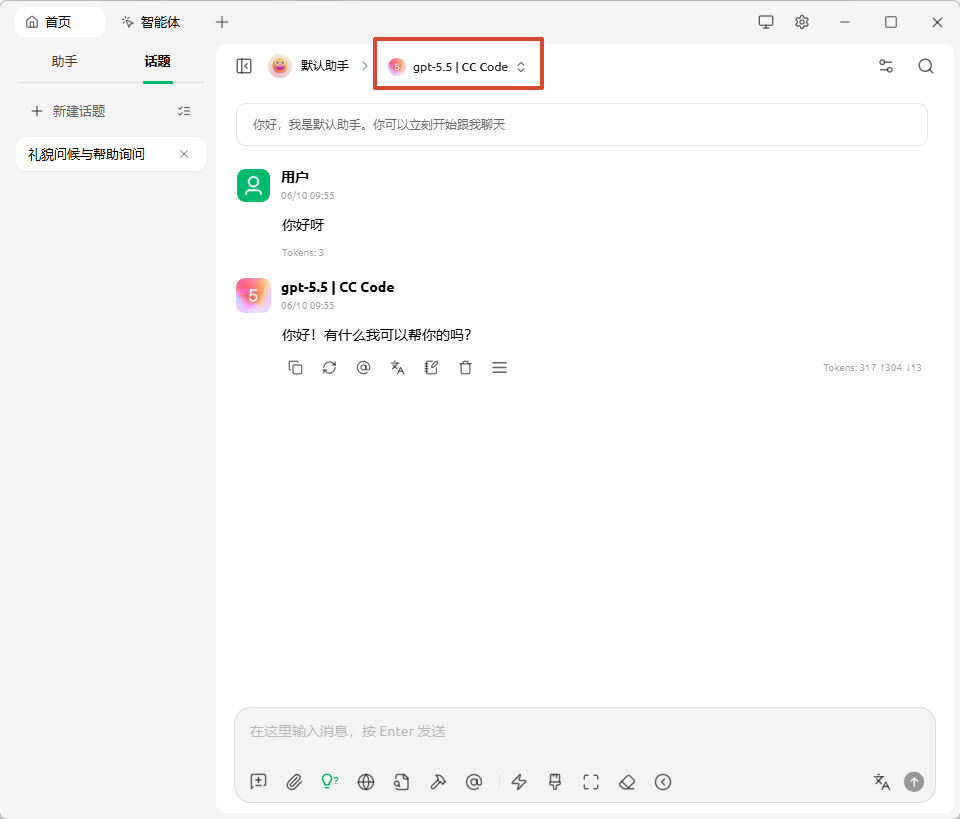This screenshot has height=819, width=960.
Task: Copy the gpt-5.5 reply
Action: tap(295, 367)
